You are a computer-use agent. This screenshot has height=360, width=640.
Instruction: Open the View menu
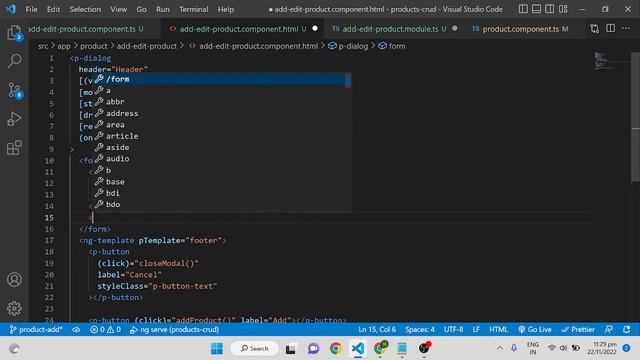click(x=118, y=9)
